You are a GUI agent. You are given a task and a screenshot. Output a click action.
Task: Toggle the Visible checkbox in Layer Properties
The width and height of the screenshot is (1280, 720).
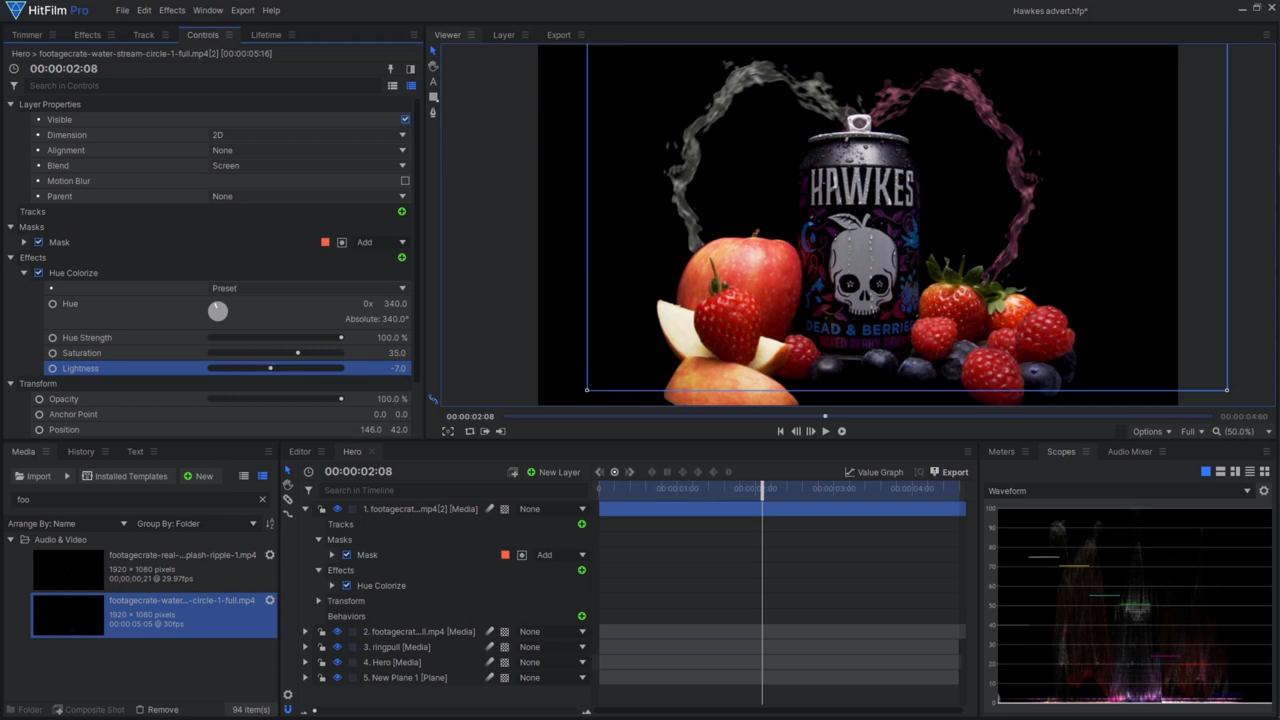point(405,120)
